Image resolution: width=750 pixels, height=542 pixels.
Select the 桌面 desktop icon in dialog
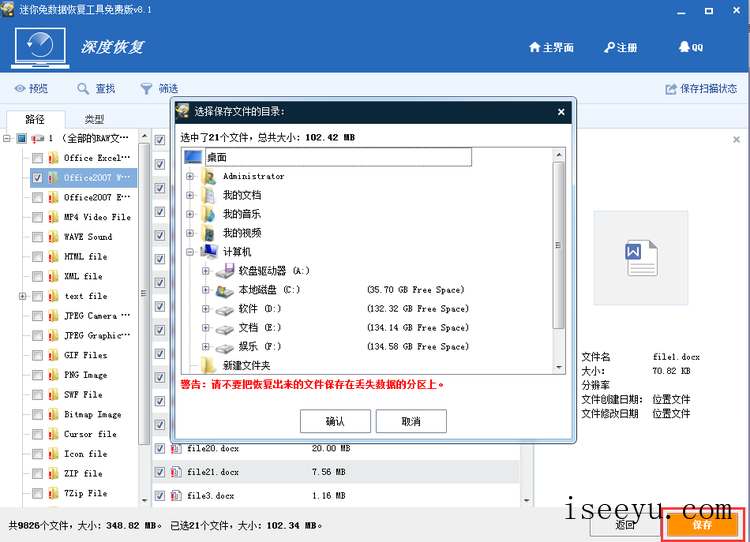click(x=193, y=157)
